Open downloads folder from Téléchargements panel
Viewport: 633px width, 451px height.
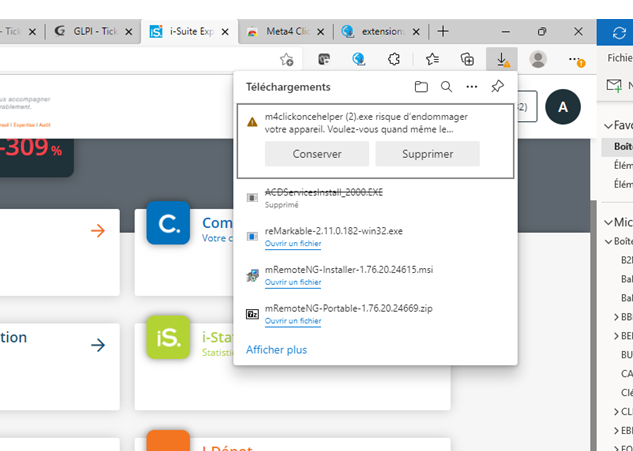point(421,87)
